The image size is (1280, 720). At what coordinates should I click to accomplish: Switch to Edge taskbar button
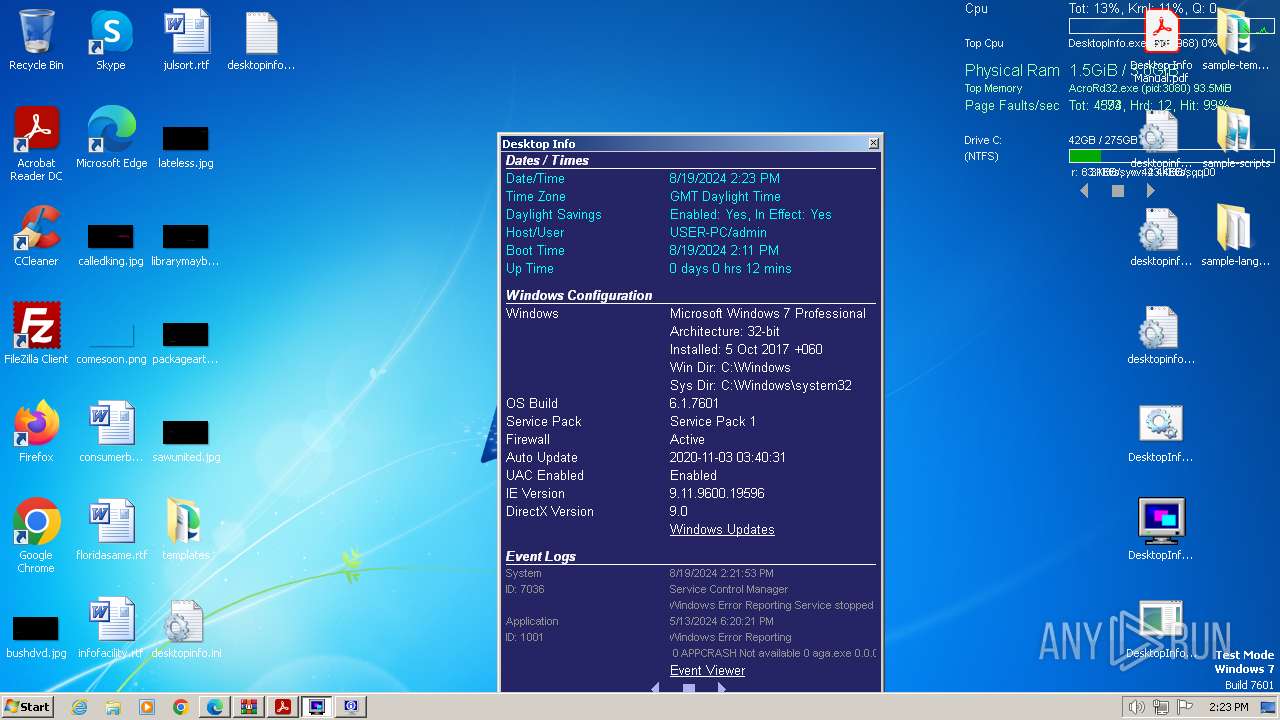[x=215, y=707]
